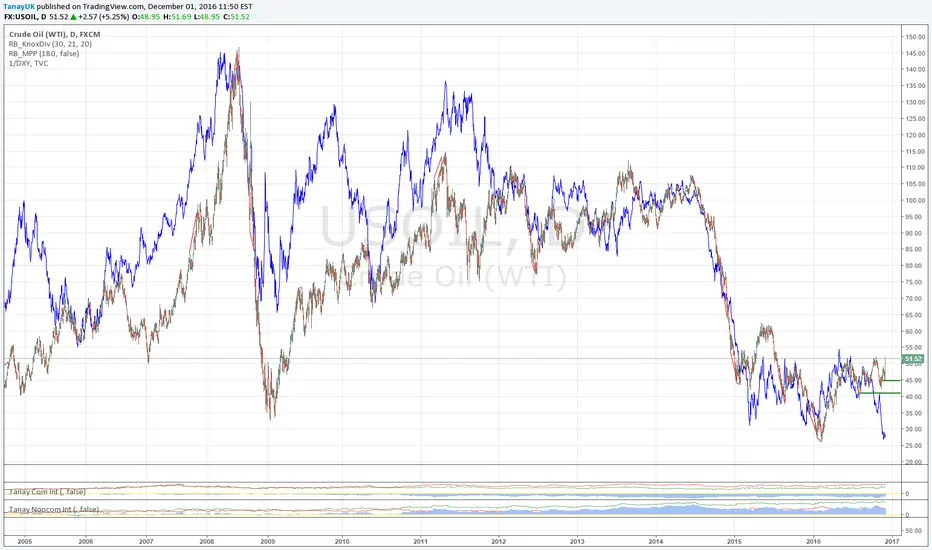Click the 130.00 price axis label
Viewport: 932px width, 550px height.
pyautogui.click(x=915, y=102)
